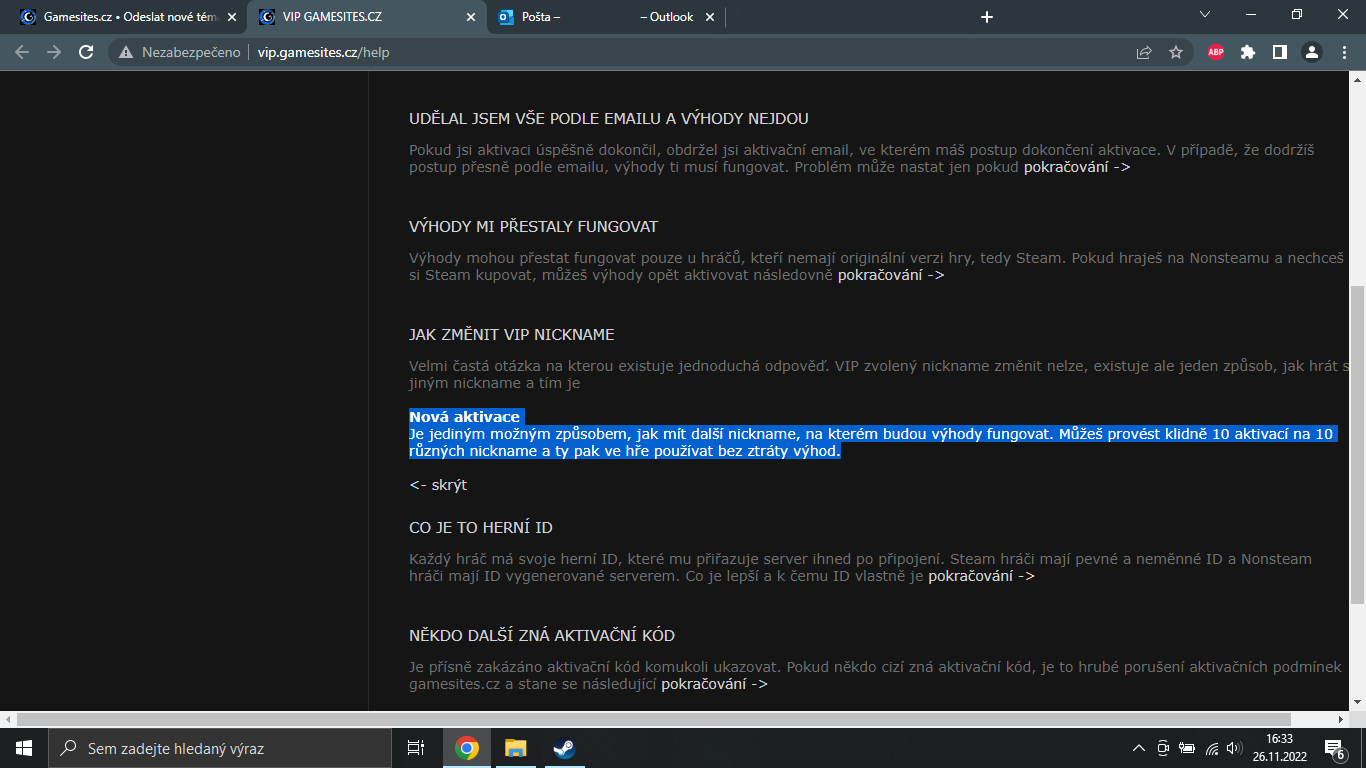Open the Extensions puzzle icon
1366x768 pixels.
click(1247, 52)
